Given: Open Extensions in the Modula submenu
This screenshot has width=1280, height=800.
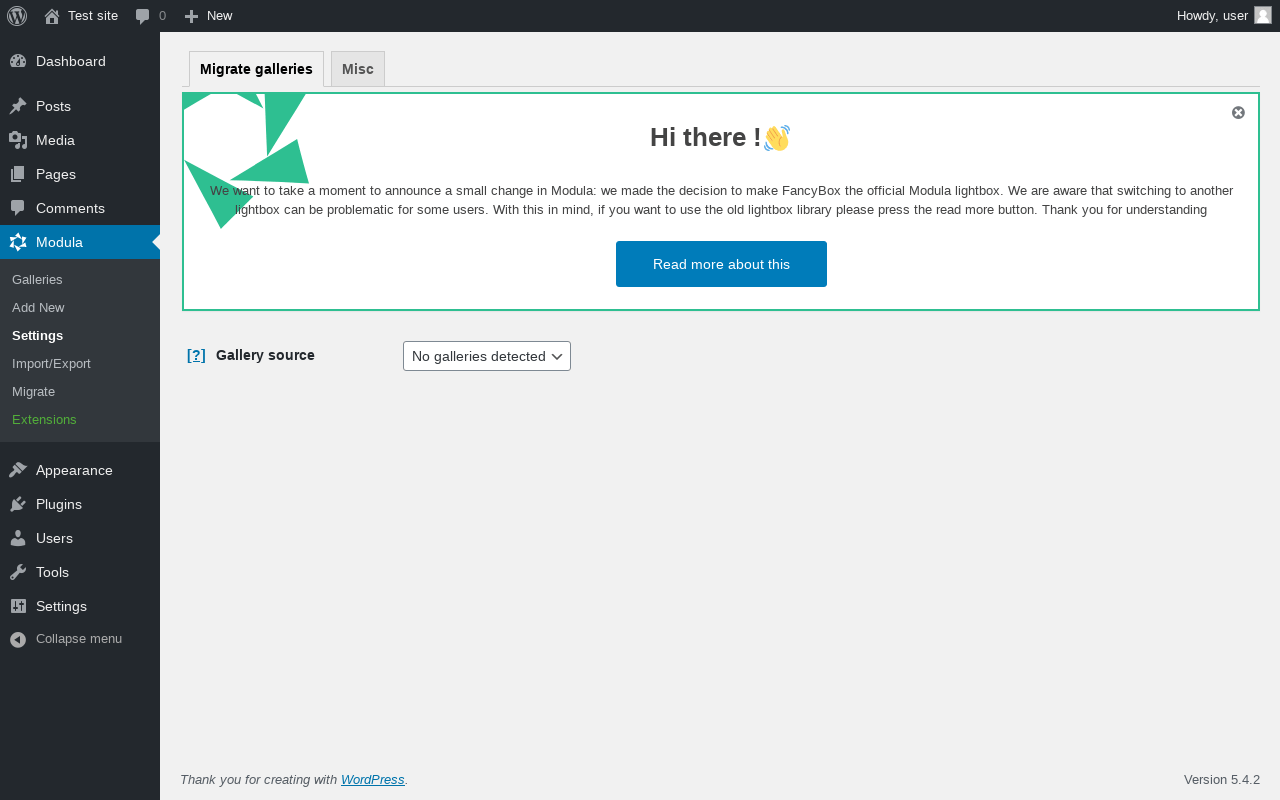Looking at the screenshot, I should coord(44,419).
